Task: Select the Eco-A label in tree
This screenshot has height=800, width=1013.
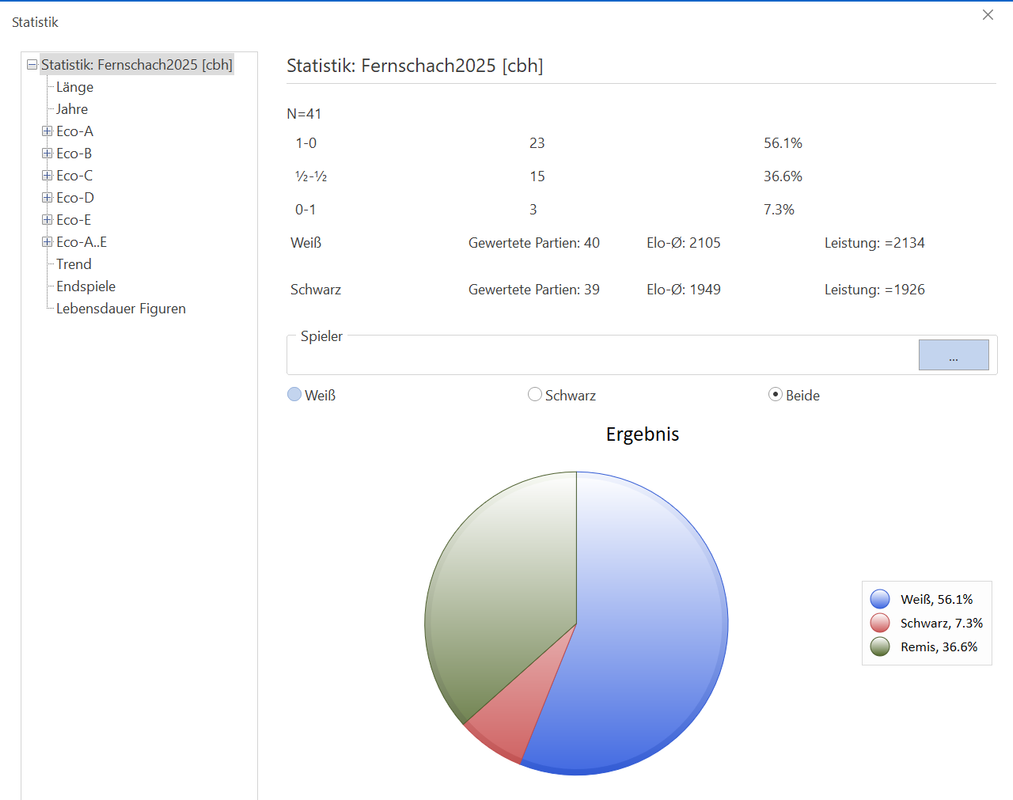Action: pos(75,131)
